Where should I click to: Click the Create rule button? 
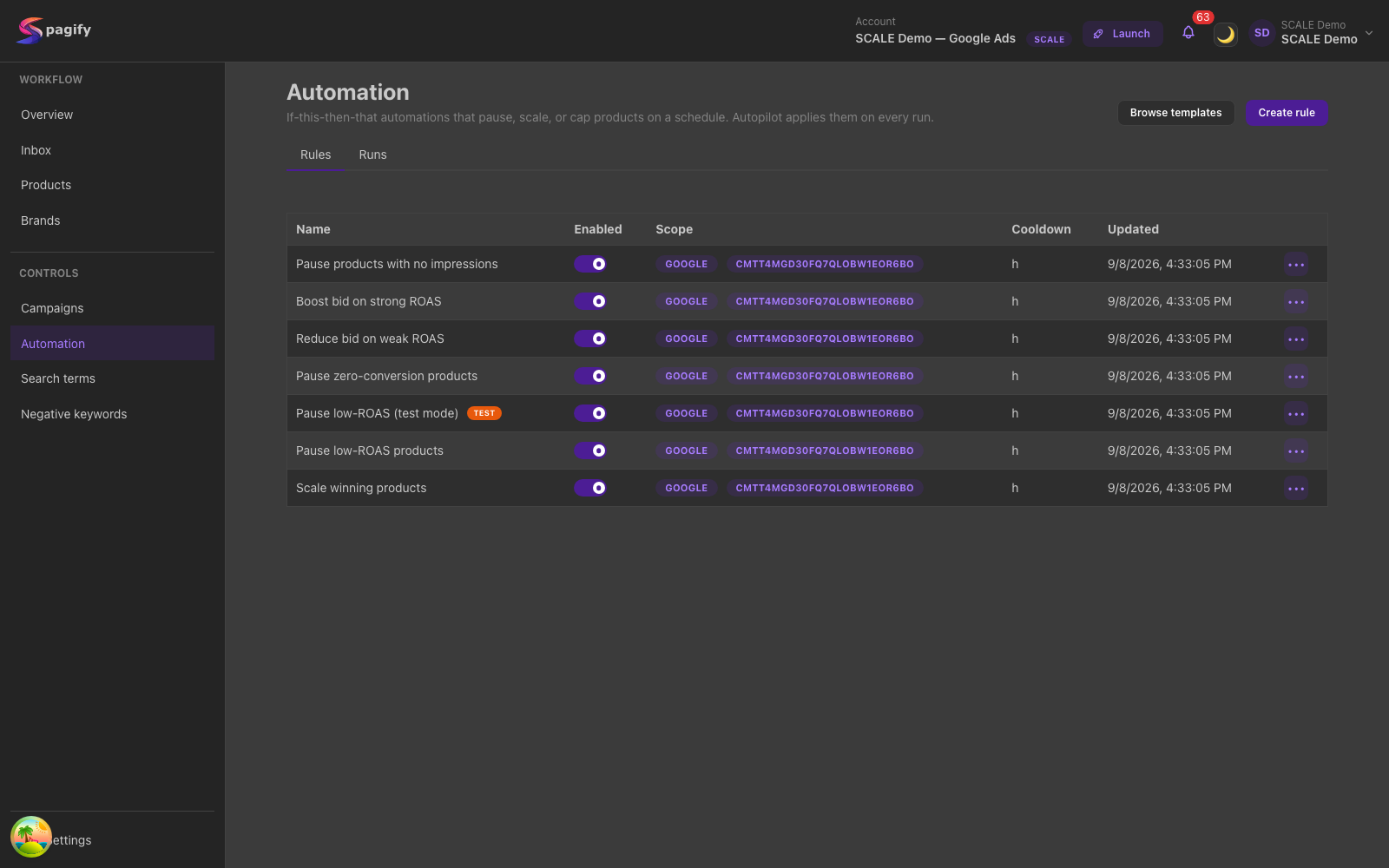[x=1287, y=113]
